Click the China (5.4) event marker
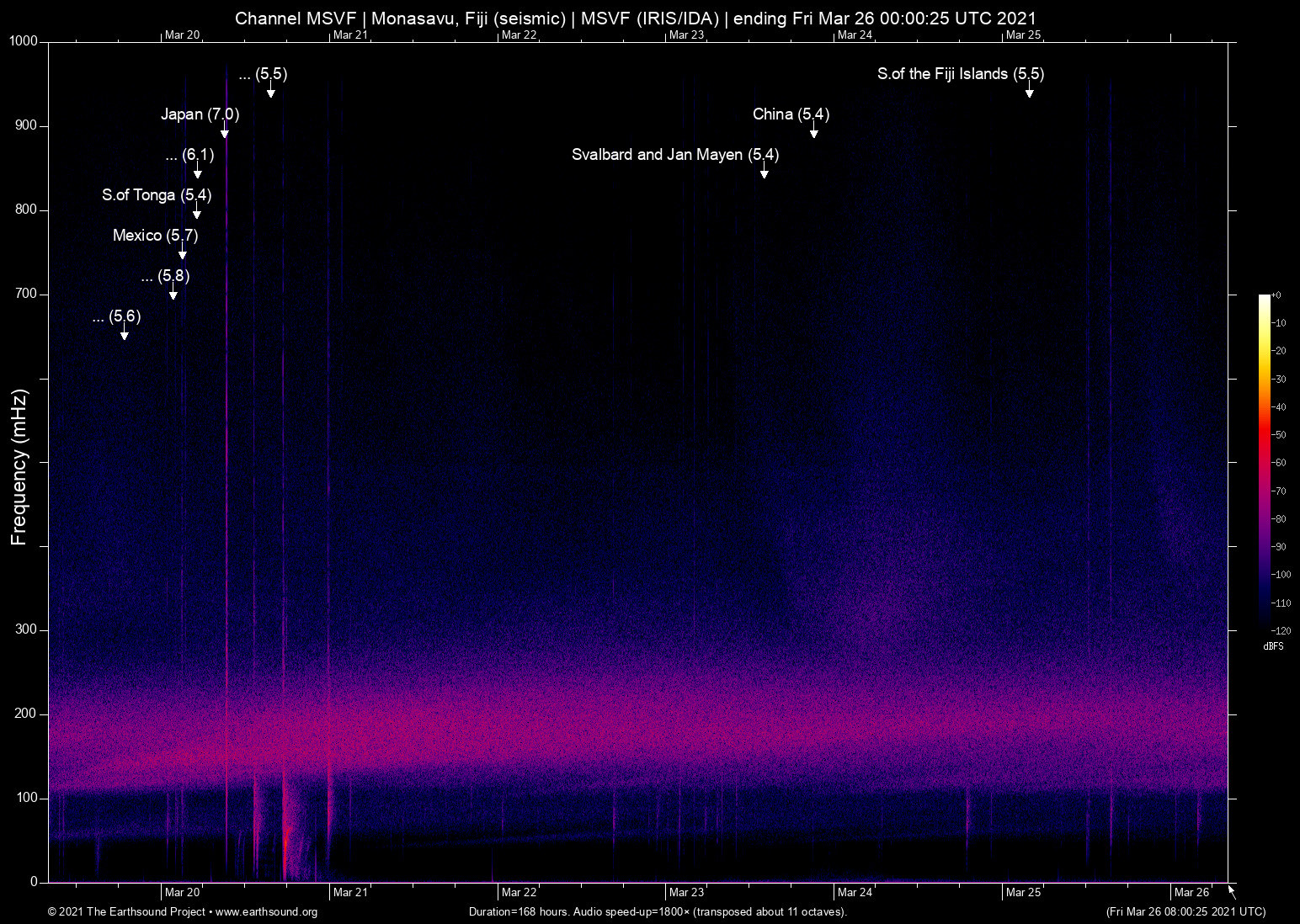Viewport: 1300px width, 924px height. tap(790, 114)
